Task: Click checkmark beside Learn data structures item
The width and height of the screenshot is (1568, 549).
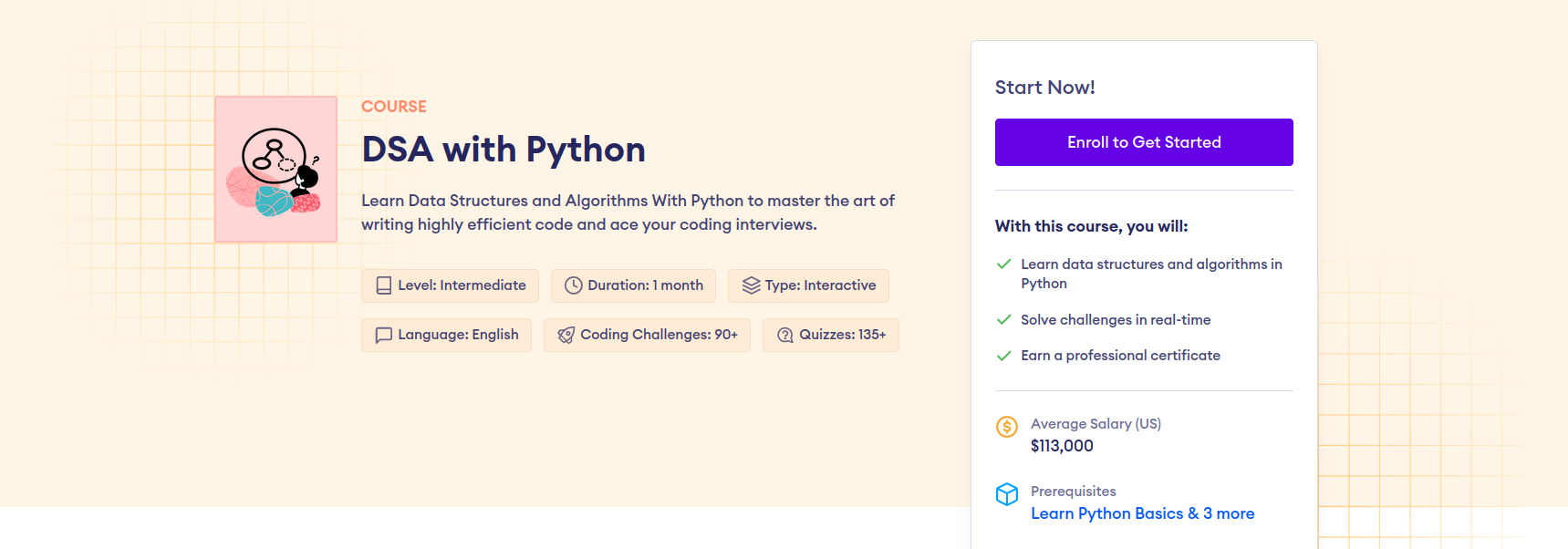Action: coord(1003,264)
